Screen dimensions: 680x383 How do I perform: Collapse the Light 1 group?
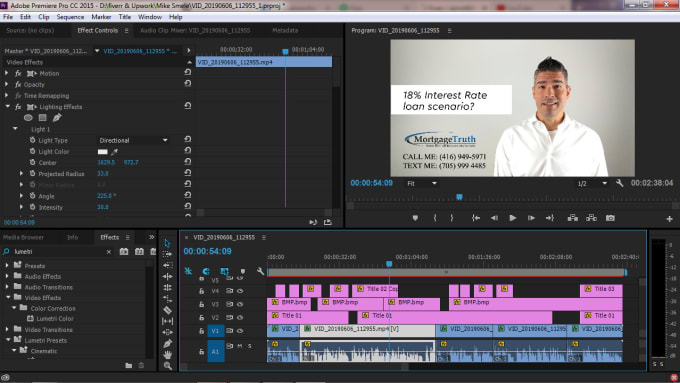tap(15, 129)
